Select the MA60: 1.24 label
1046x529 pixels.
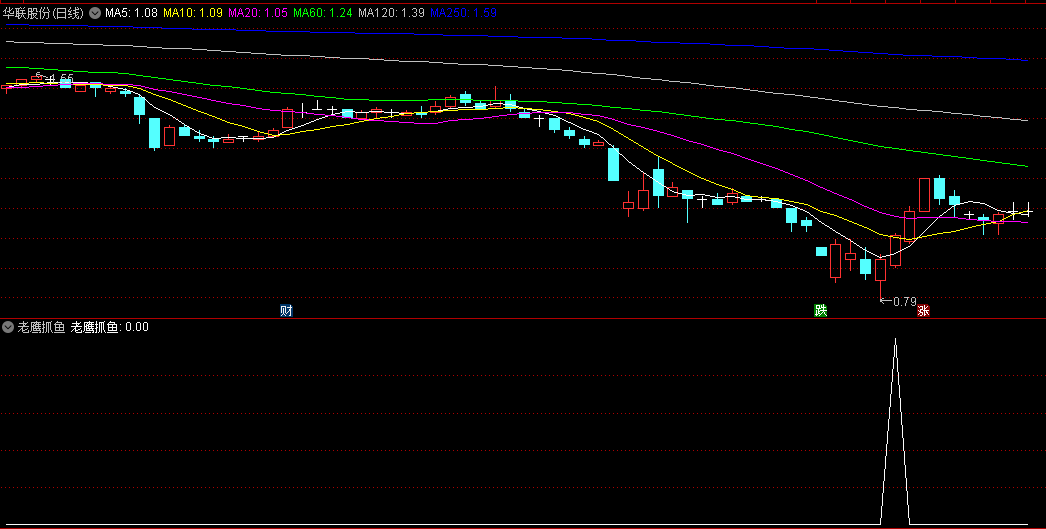(x=323, y=13)
